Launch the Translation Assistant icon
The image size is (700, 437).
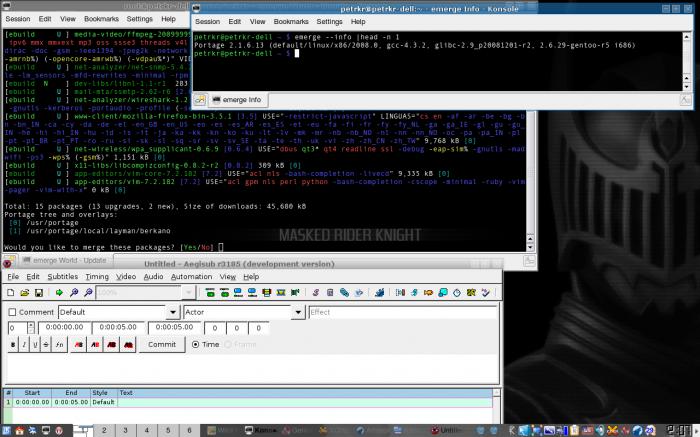pyautogui.click(x=429, y=292)
